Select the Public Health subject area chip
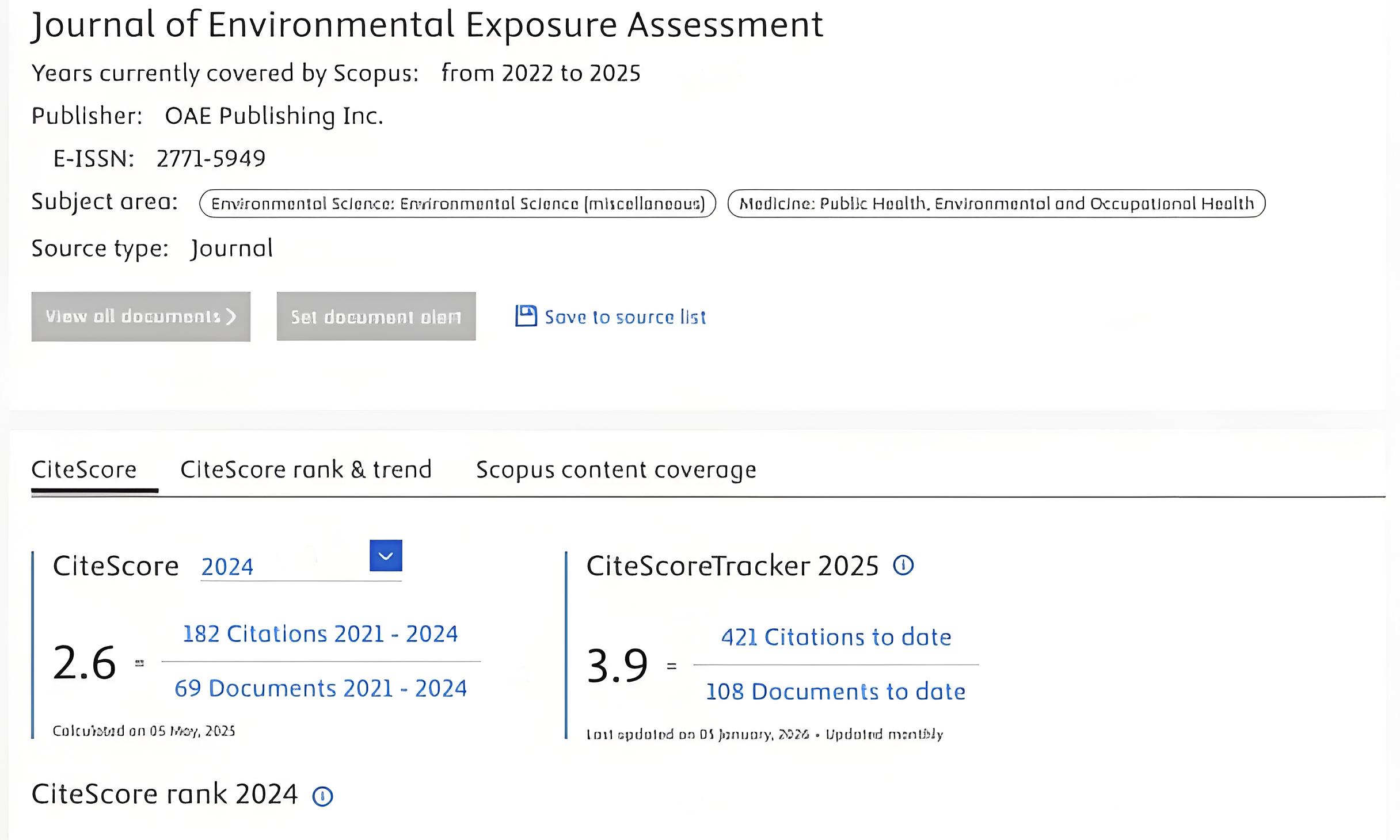 [996, 203]
